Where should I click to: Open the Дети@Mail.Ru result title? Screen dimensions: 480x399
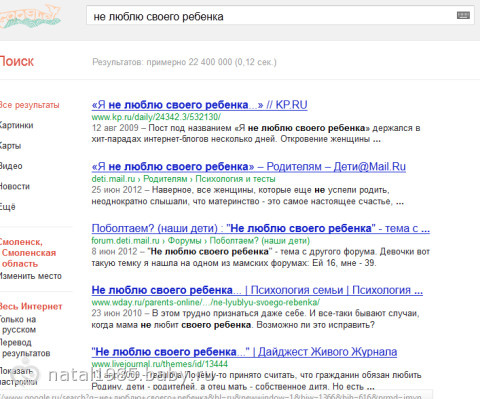(249, 166)
